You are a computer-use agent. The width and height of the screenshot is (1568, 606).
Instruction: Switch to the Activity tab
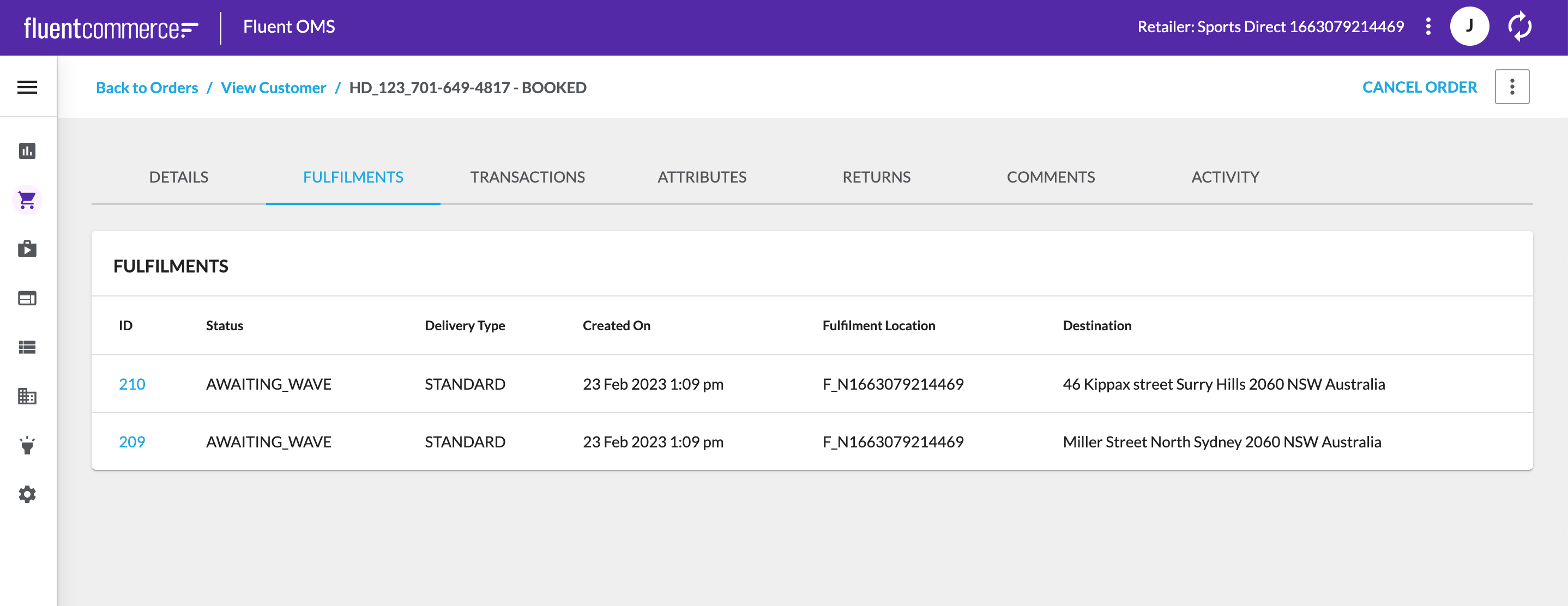pyautogui.click(x=1225, y=177)
